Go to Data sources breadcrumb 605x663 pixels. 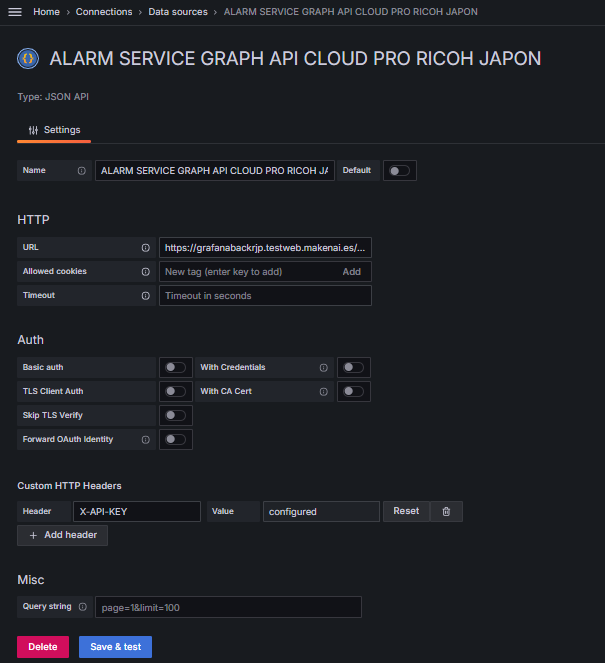click(179, 11)
